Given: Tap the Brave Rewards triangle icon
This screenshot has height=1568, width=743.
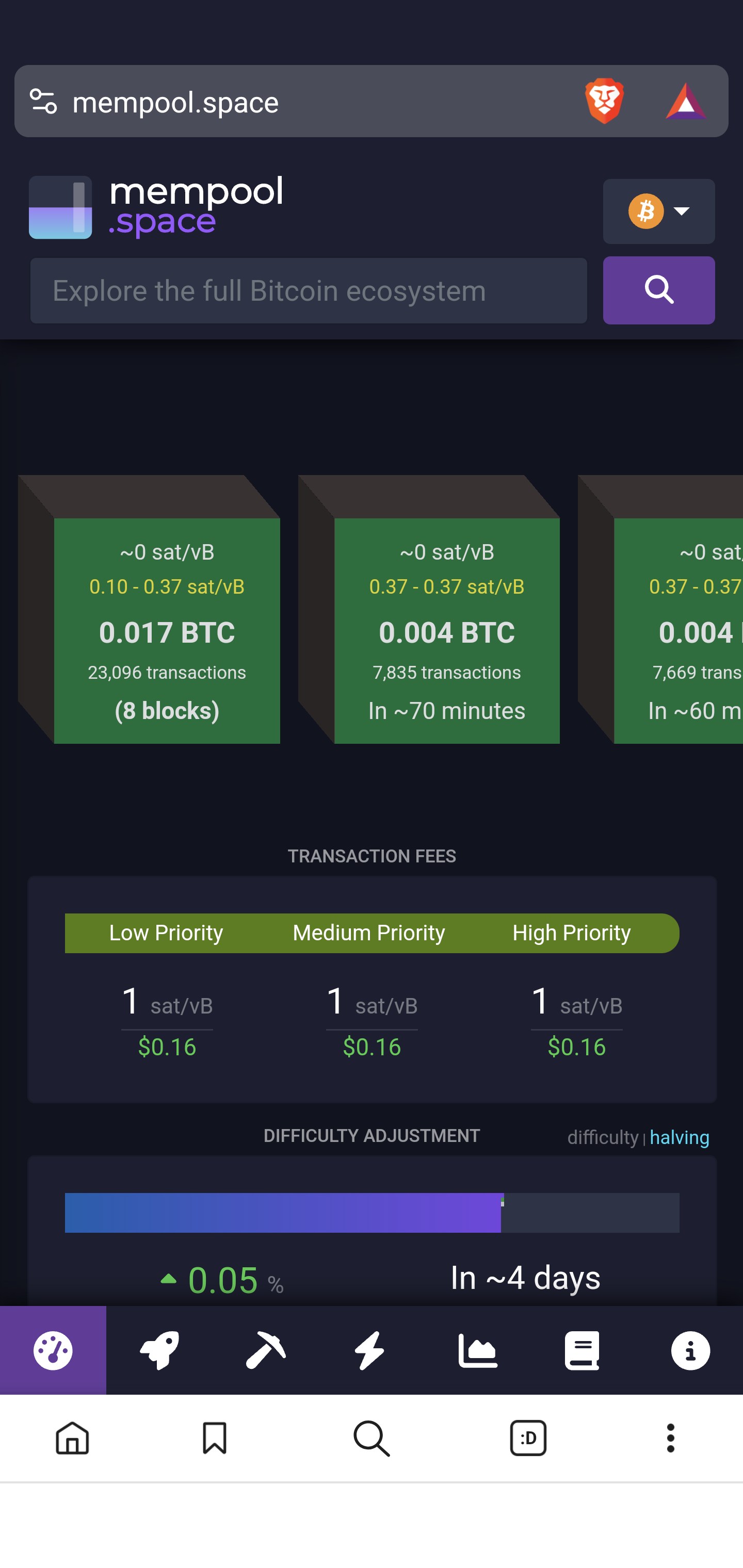Looking at the screenshot, I should [x=685, y=101].
